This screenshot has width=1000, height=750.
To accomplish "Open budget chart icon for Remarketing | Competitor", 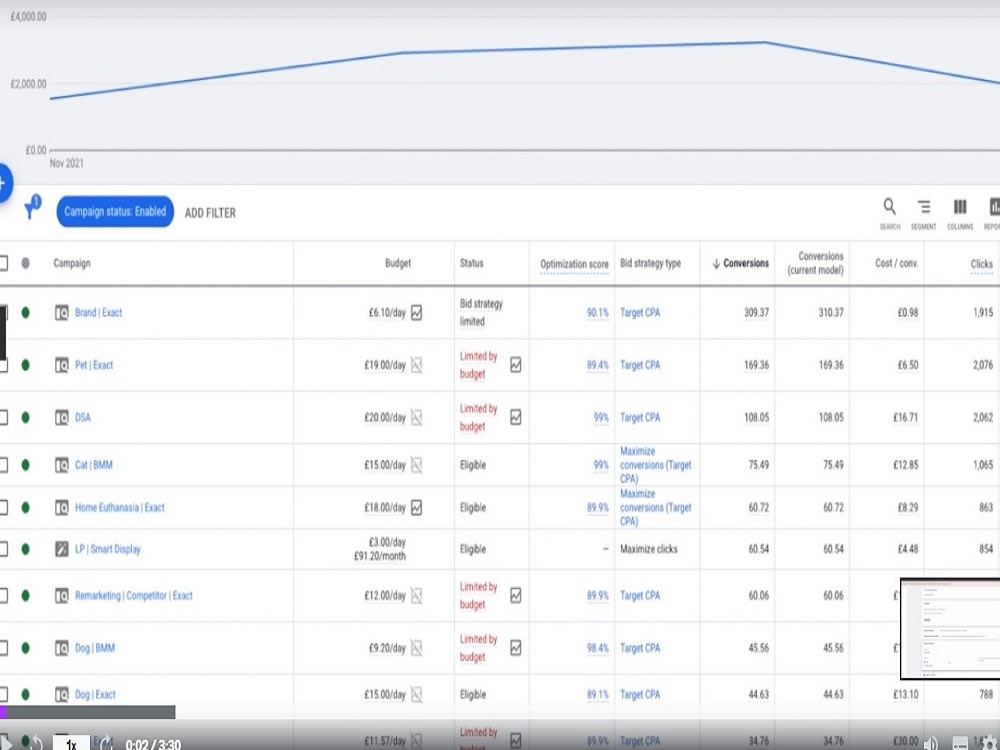I will tap(416, 596).
